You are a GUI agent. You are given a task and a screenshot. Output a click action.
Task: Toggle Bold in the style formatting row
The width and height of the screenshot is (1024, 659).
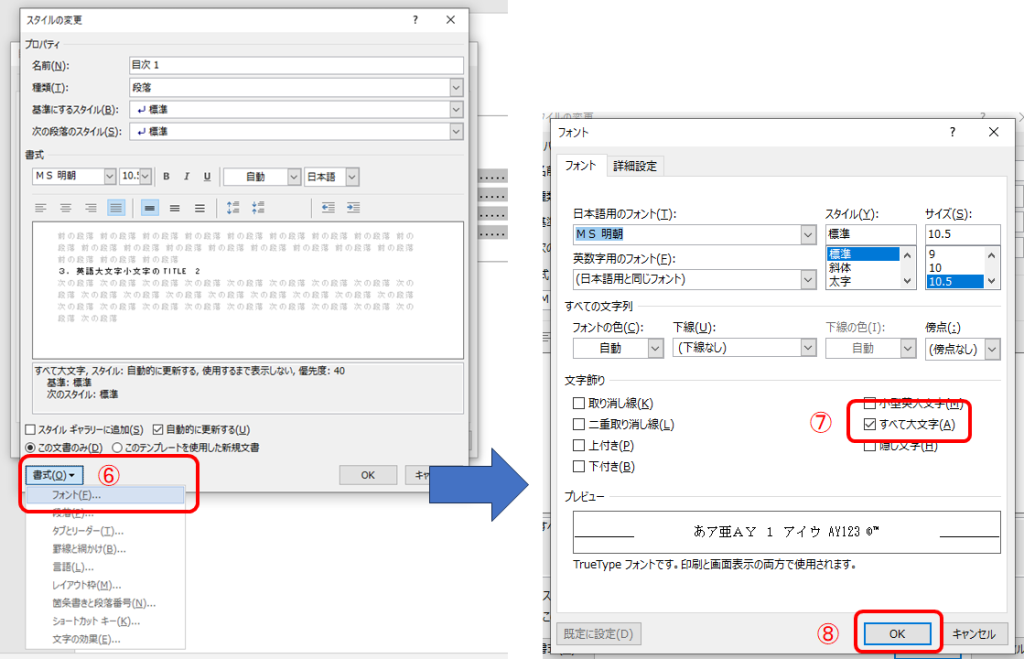pos(167,177)
